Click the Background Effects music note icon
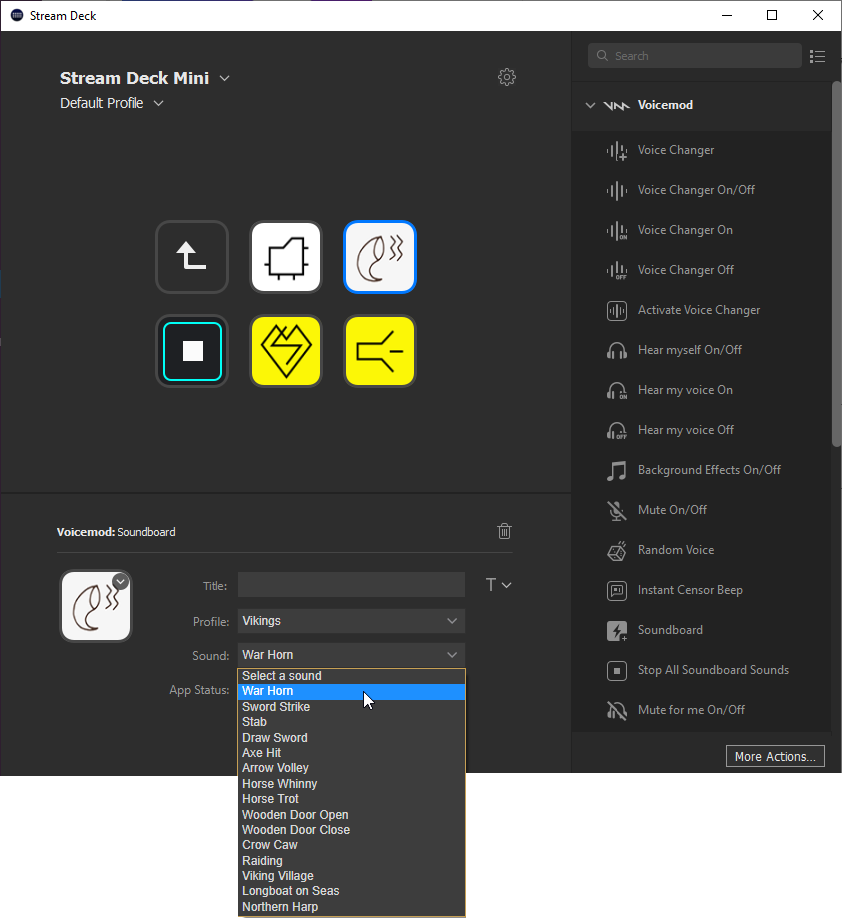 [x=617, y=470]
